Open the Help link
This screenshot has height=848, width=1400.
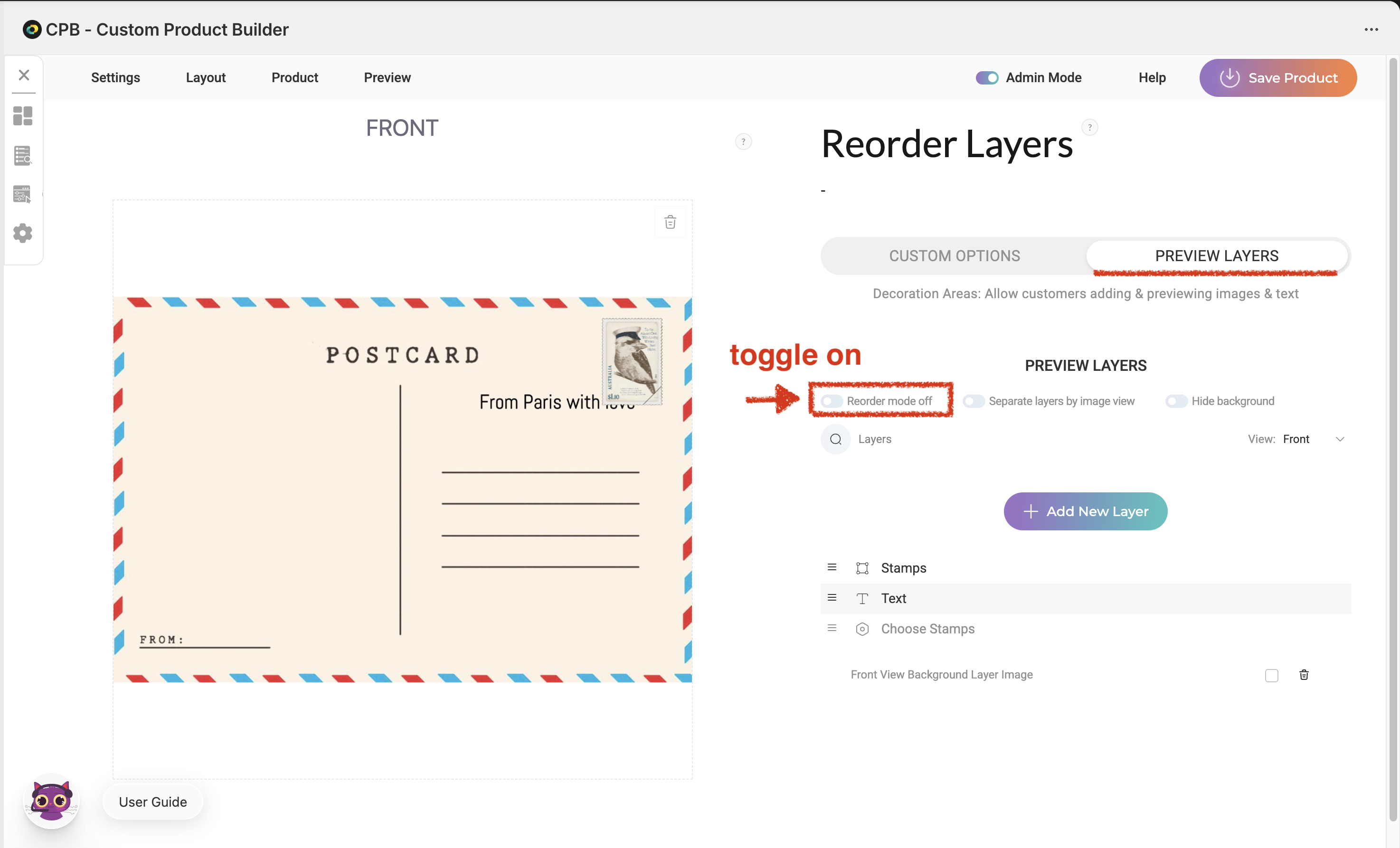1152,78
